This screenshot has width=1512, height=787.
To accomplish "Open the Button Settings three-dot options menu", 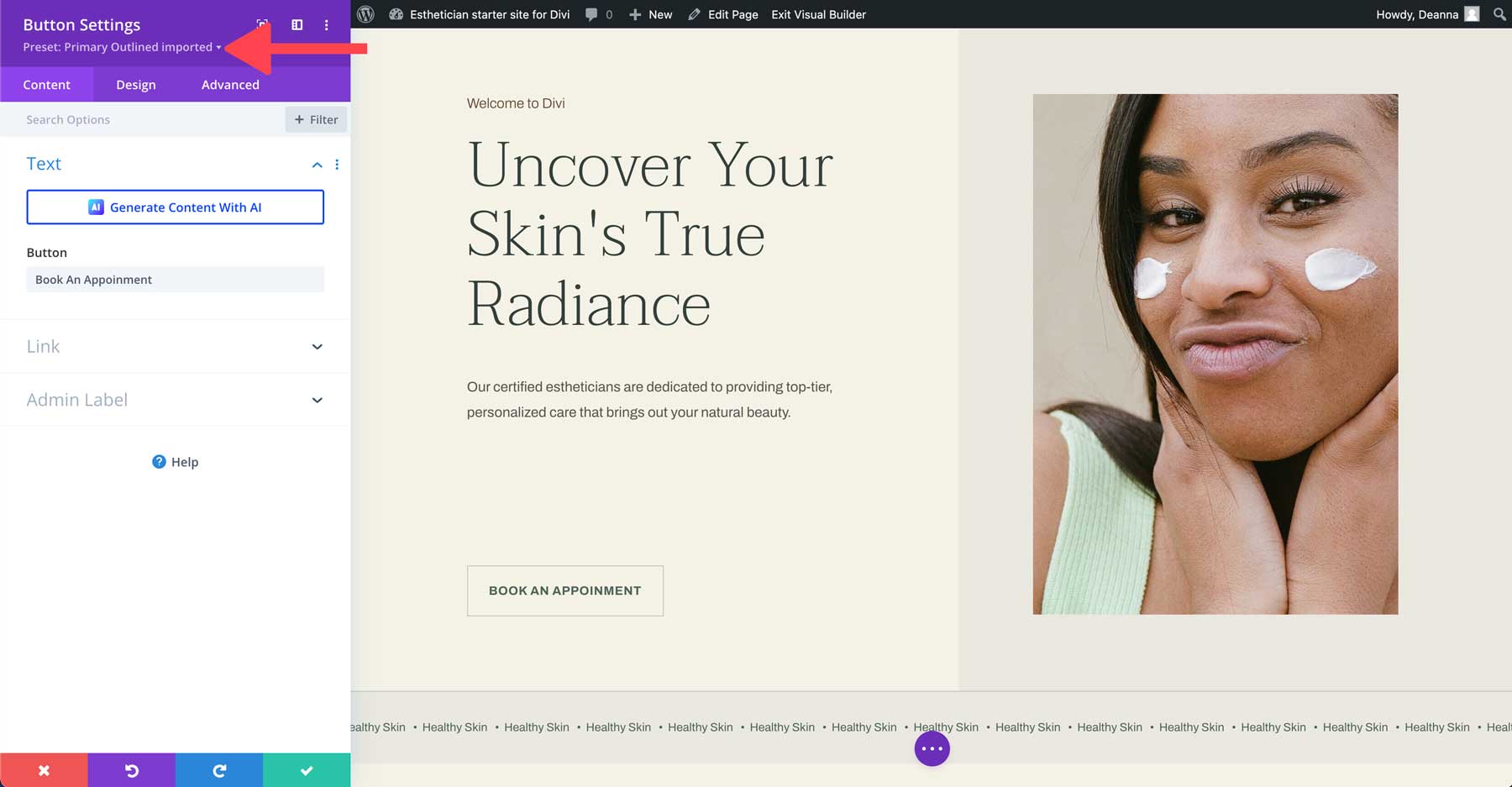I will click(x=326, y=24).
